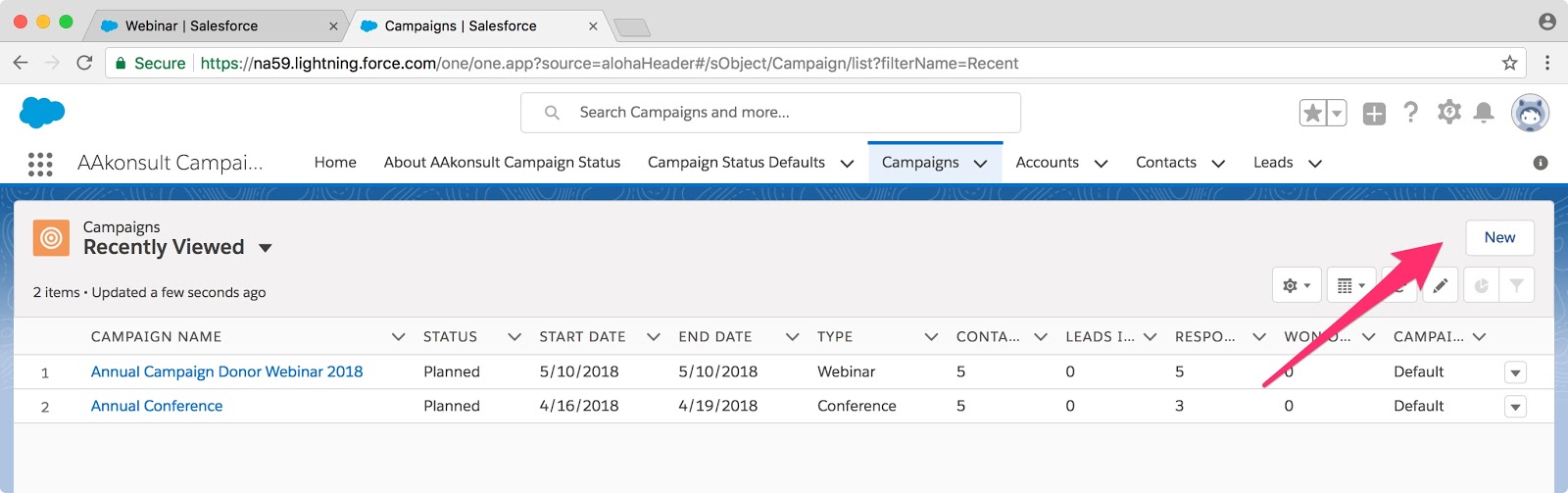Select the Campaigns navigation tab

click(920, 163)
